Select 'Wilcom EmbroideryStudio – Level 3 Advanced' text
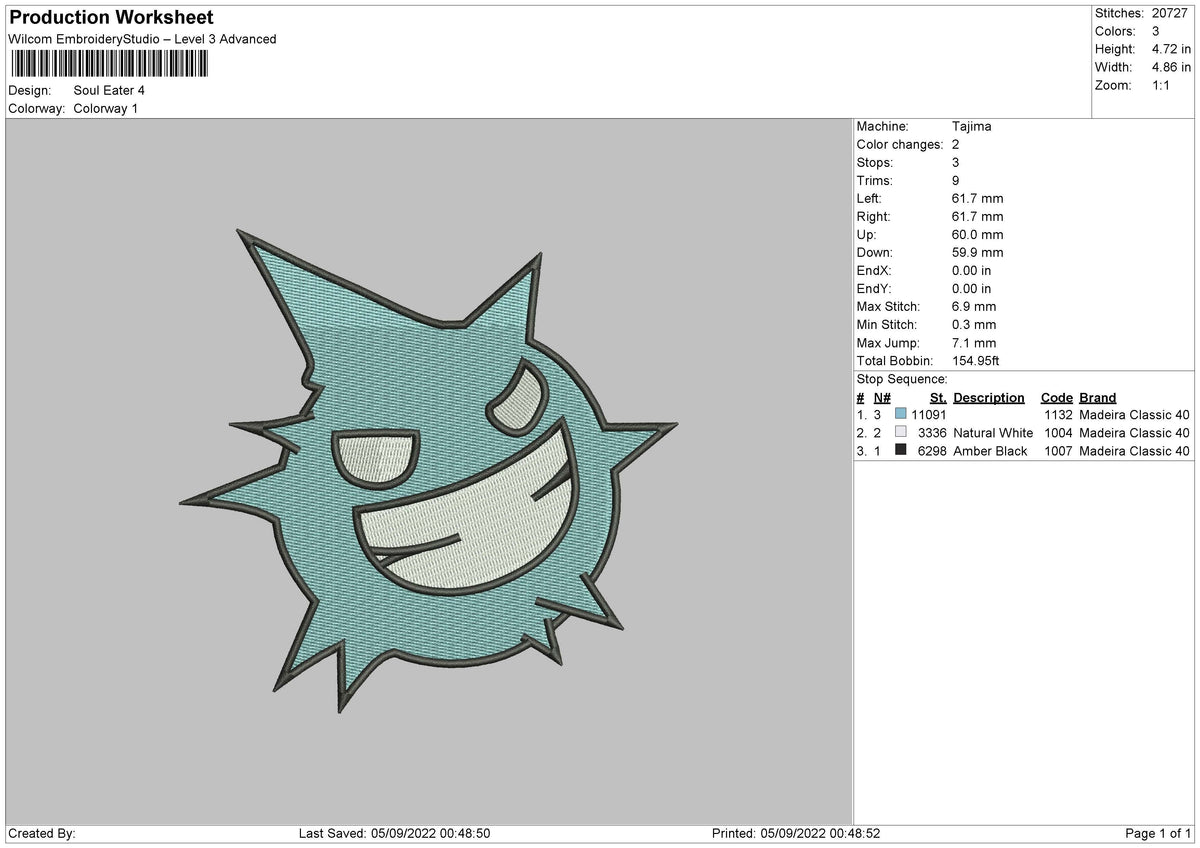This screenshot has width=1200, height=848. coord(142,39)
